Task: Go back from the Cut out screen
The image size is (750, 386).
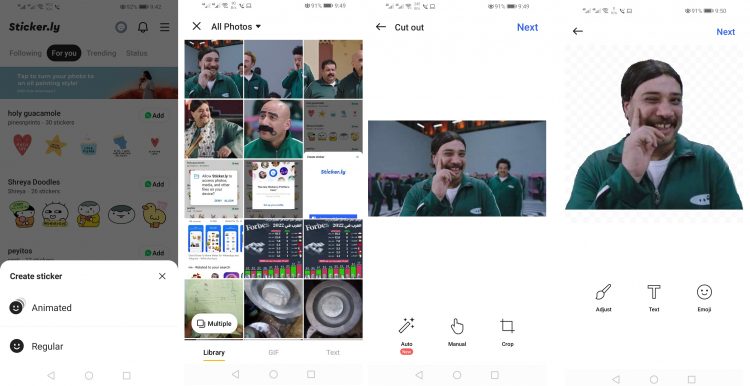Action: click(x=381, y=27)
